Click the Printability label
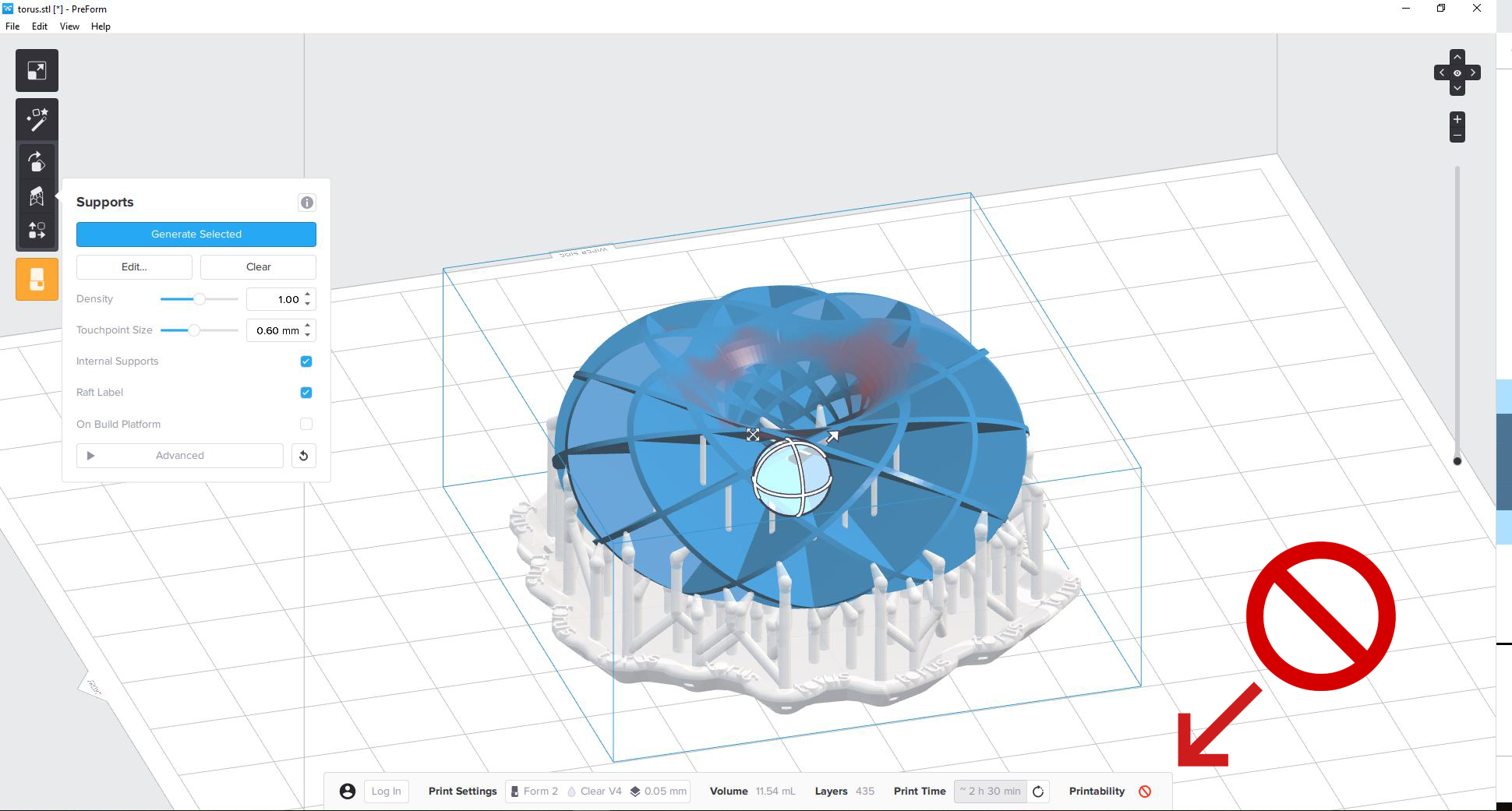 pos(1097,792)
